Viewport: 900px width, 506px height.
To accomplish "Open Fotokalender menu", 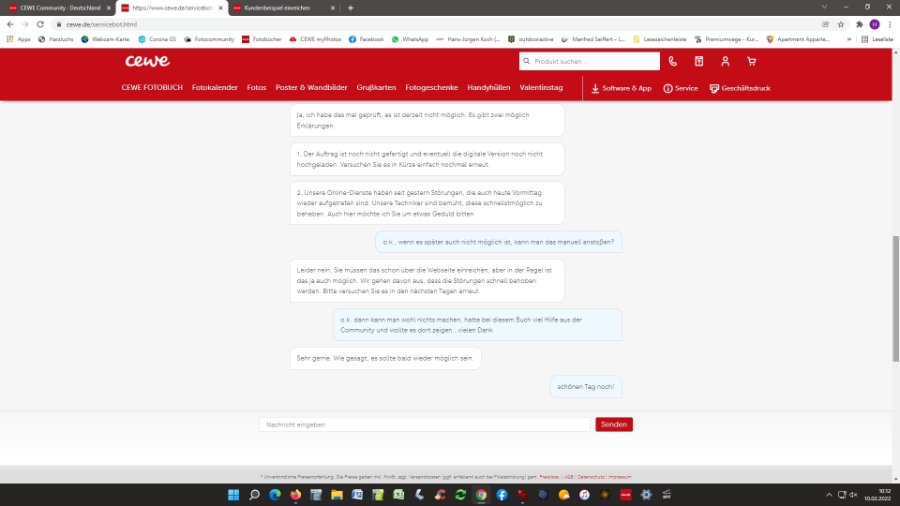I will click(x=215, y=88).
